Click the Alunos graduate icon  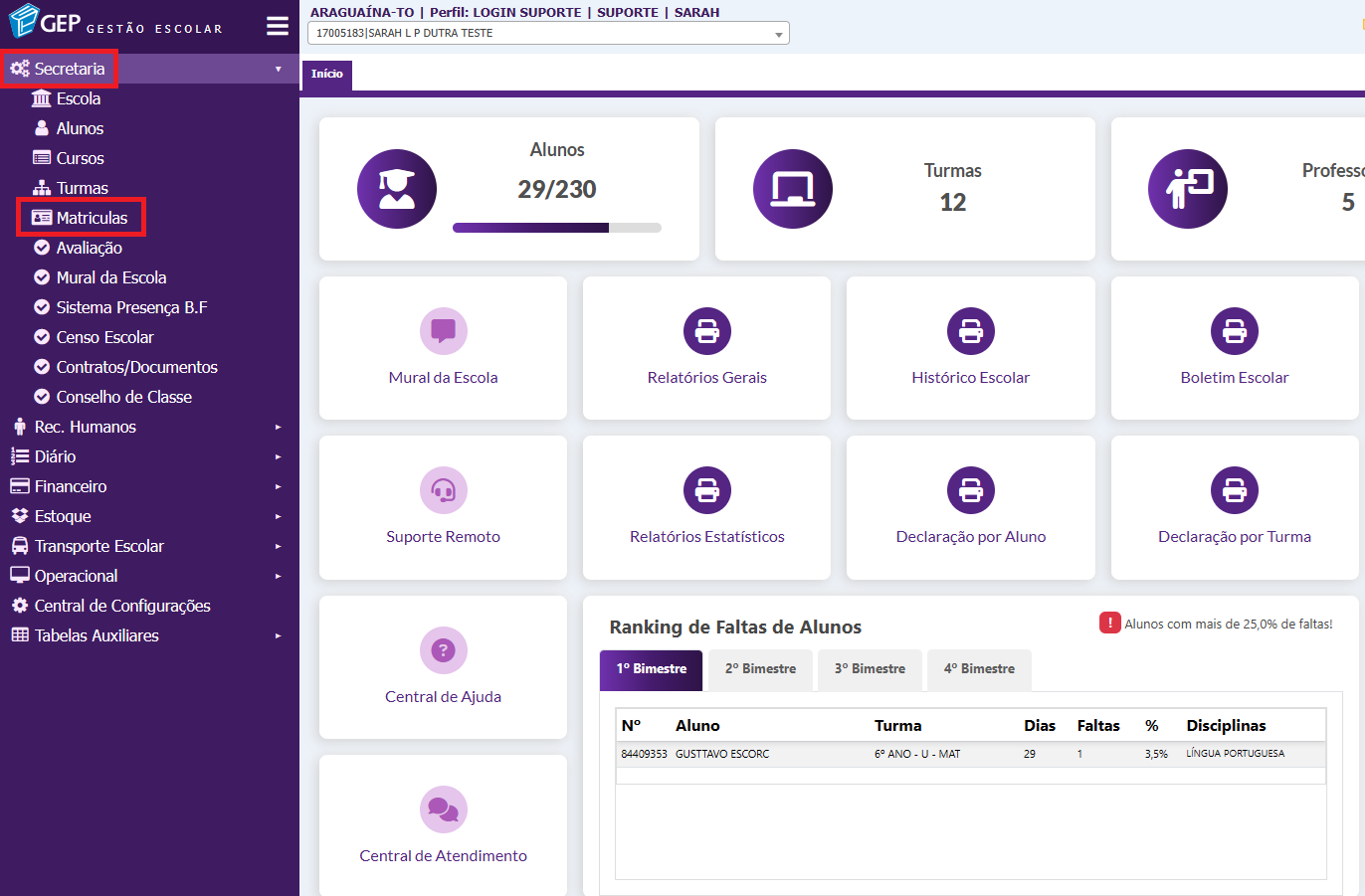point(396,189)
